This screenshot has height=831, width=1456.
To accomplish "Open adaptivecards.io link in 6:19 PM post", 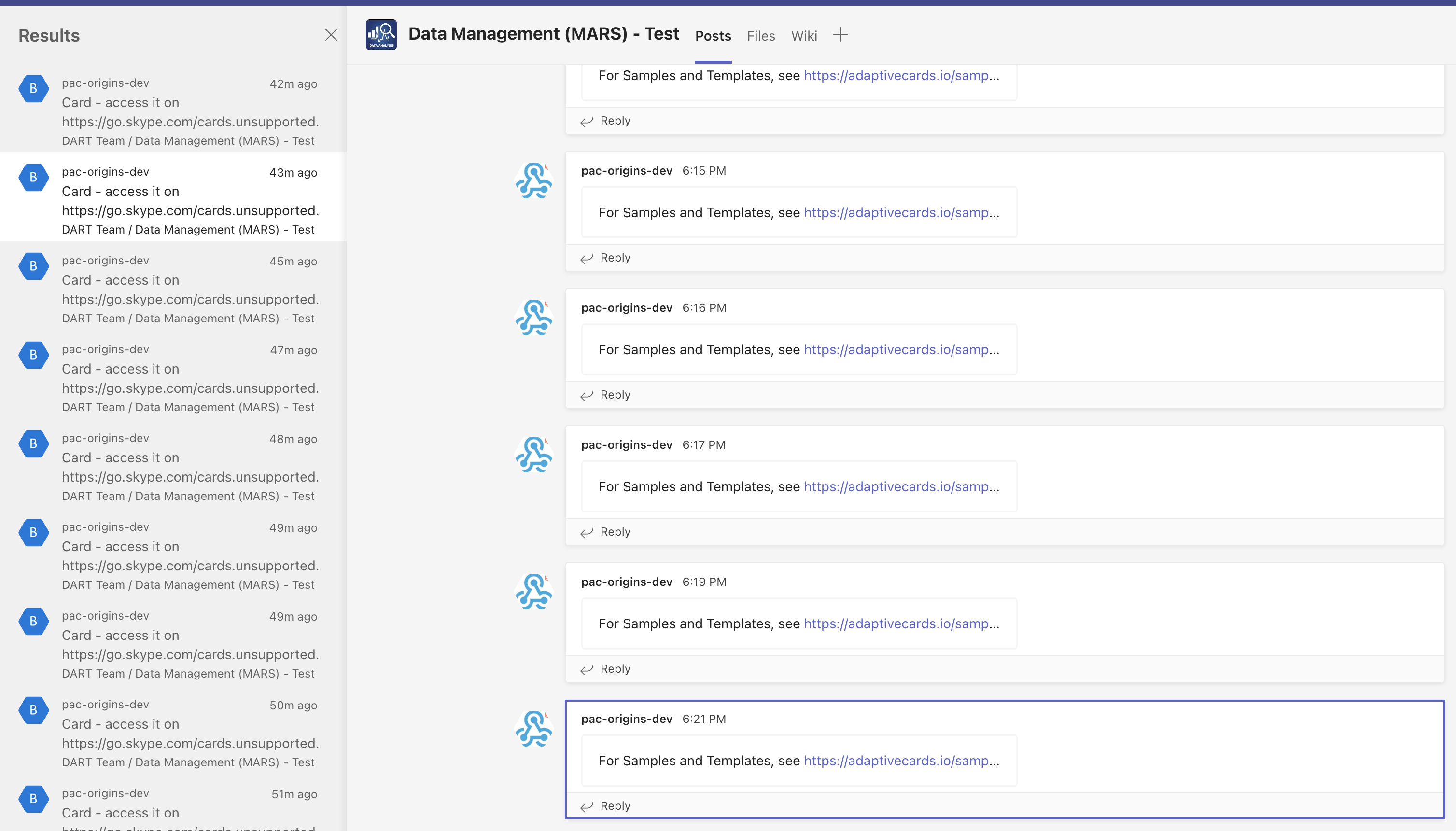I will [902, 623].
